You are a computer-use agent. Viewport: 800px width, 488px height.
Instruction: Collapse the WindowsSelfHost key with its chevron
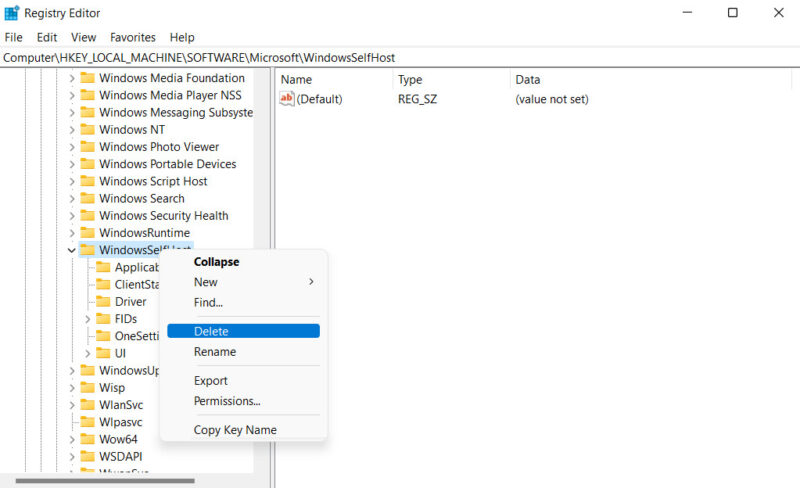72,250
